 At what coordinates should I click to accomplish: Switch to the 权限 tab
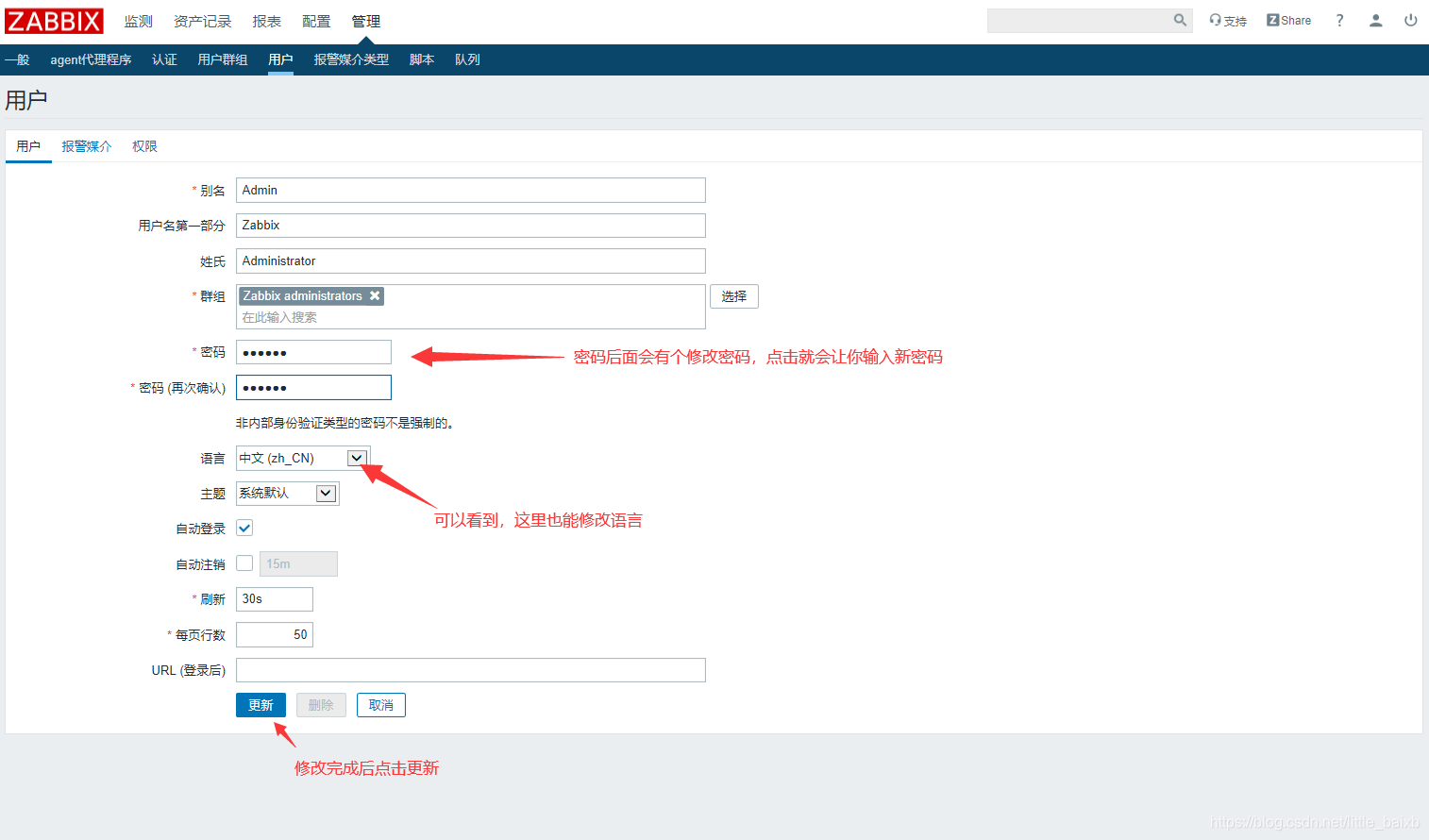click(144, 146)
